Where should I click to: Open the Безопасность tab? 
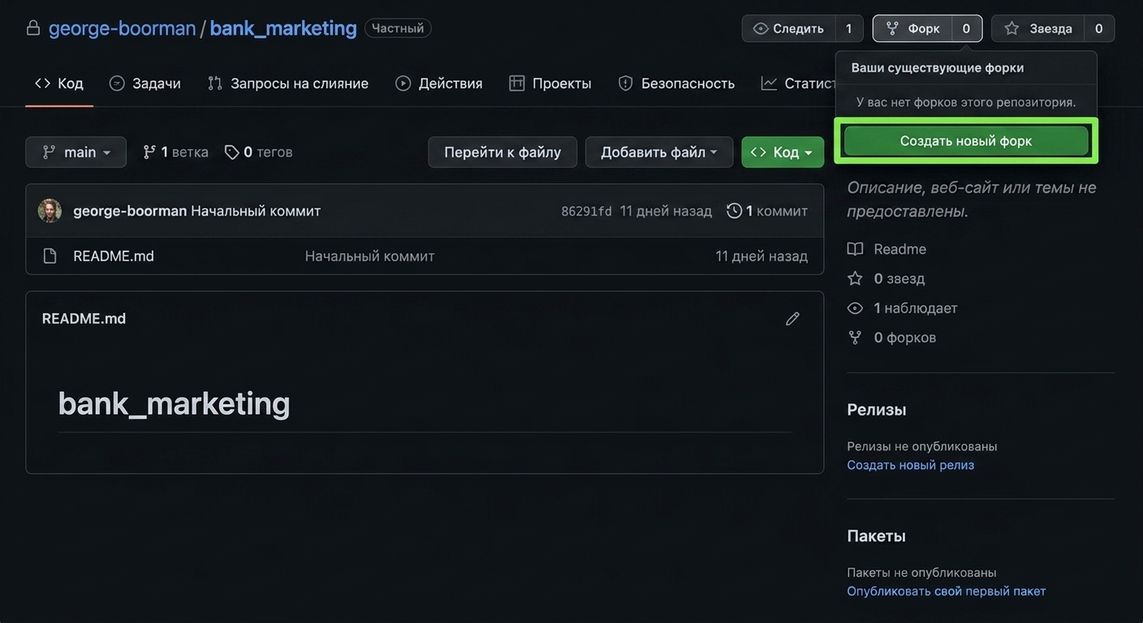(676, 84)
